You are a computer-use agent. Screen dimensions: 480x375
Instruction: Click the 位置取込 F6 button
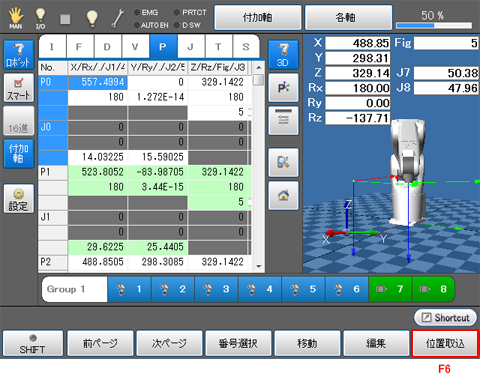445,344
